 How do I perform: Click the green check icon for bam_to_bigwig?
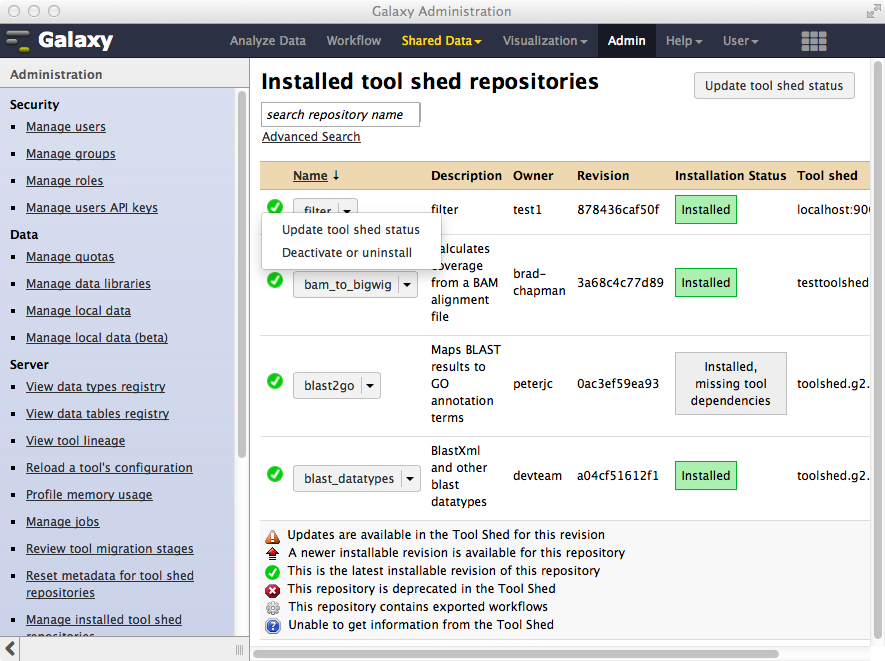click(275, 280)
